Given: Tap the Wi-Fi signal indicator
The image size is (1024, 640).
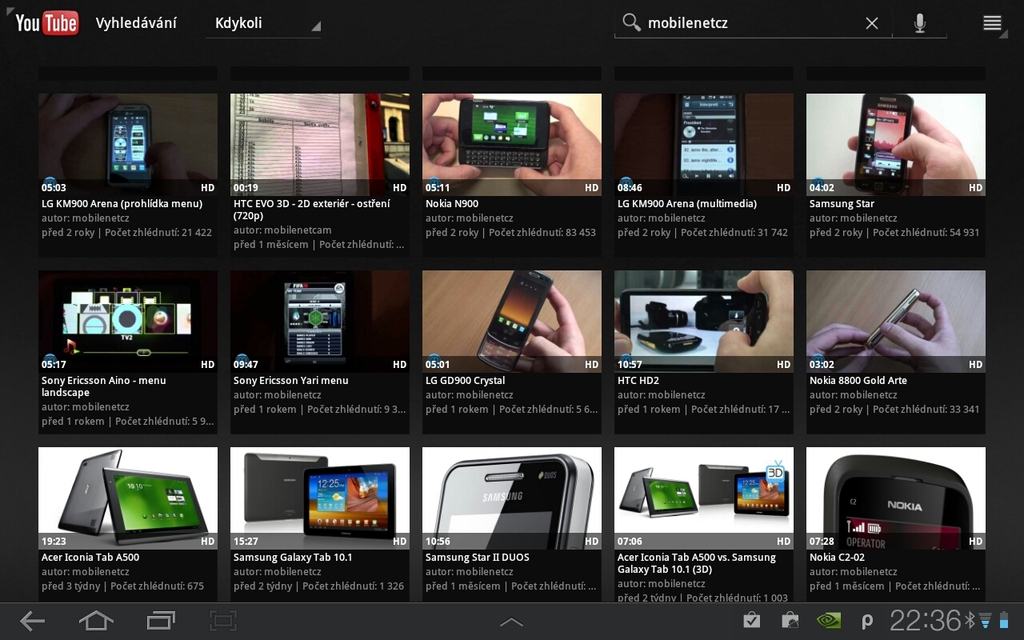Looking at the screenshot, I should pos(987,621).
